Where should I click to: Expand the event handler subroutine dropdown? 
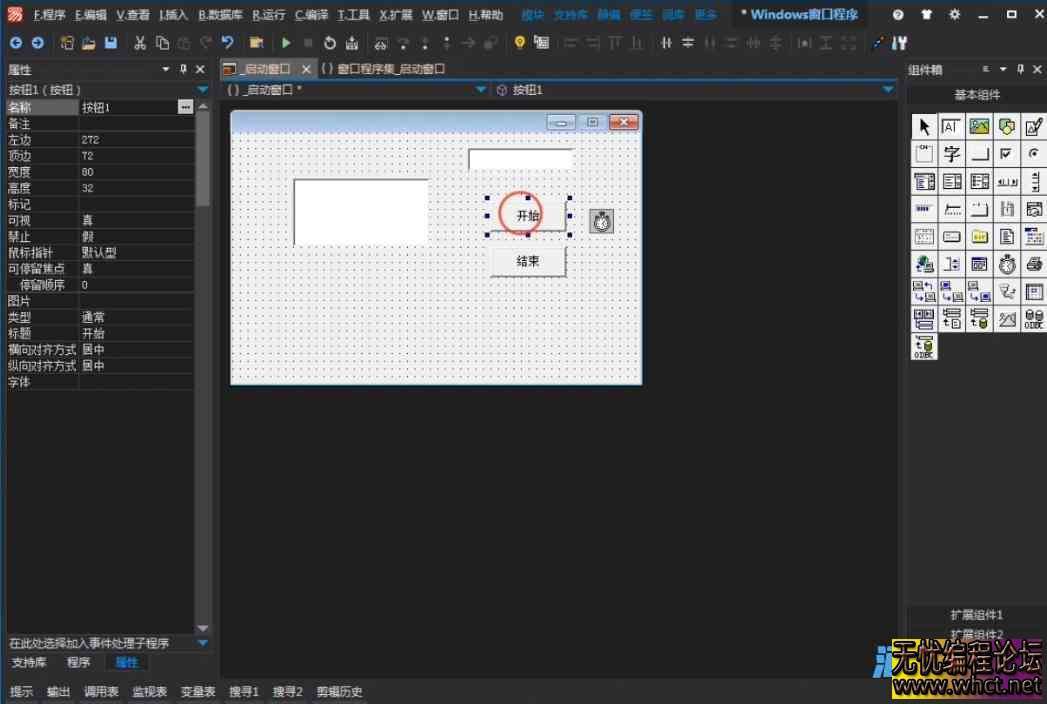point(203,643)
